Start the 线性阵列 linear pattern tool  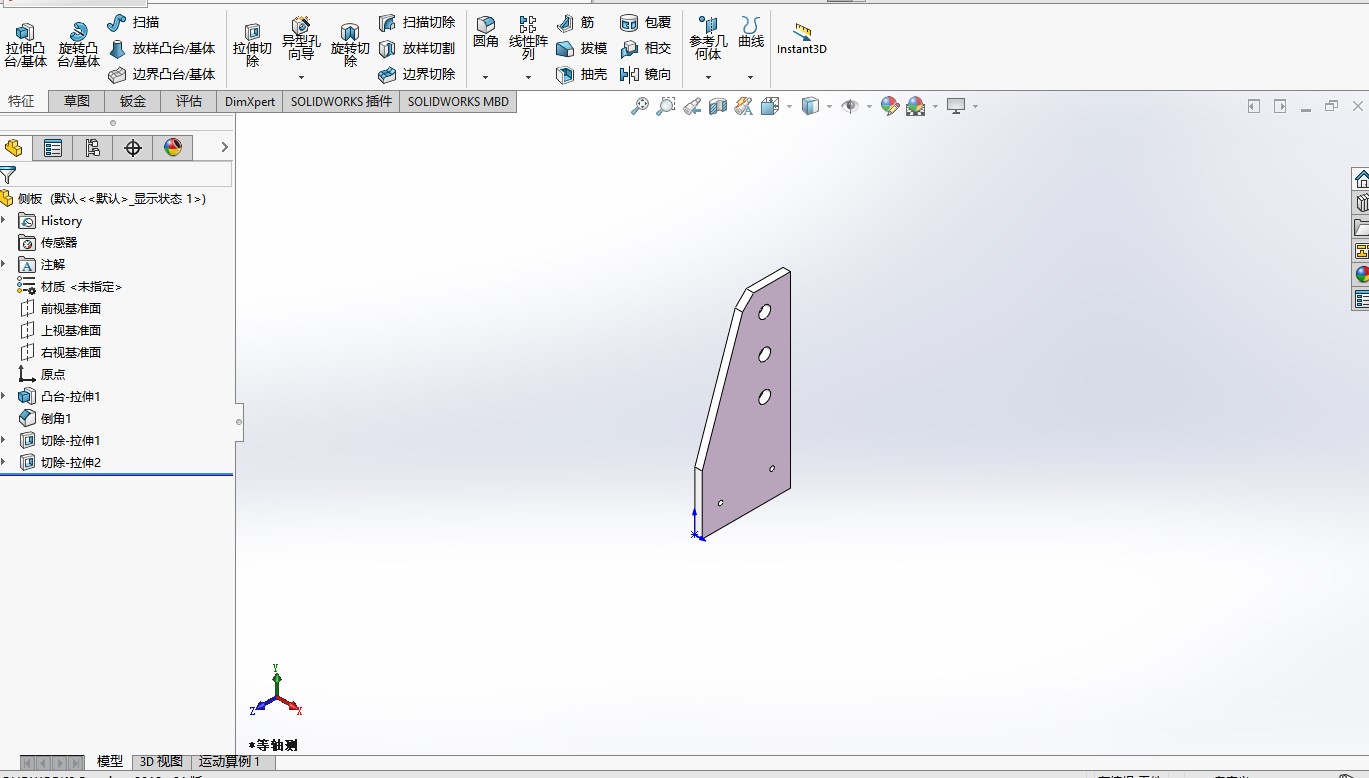(528, 38)
